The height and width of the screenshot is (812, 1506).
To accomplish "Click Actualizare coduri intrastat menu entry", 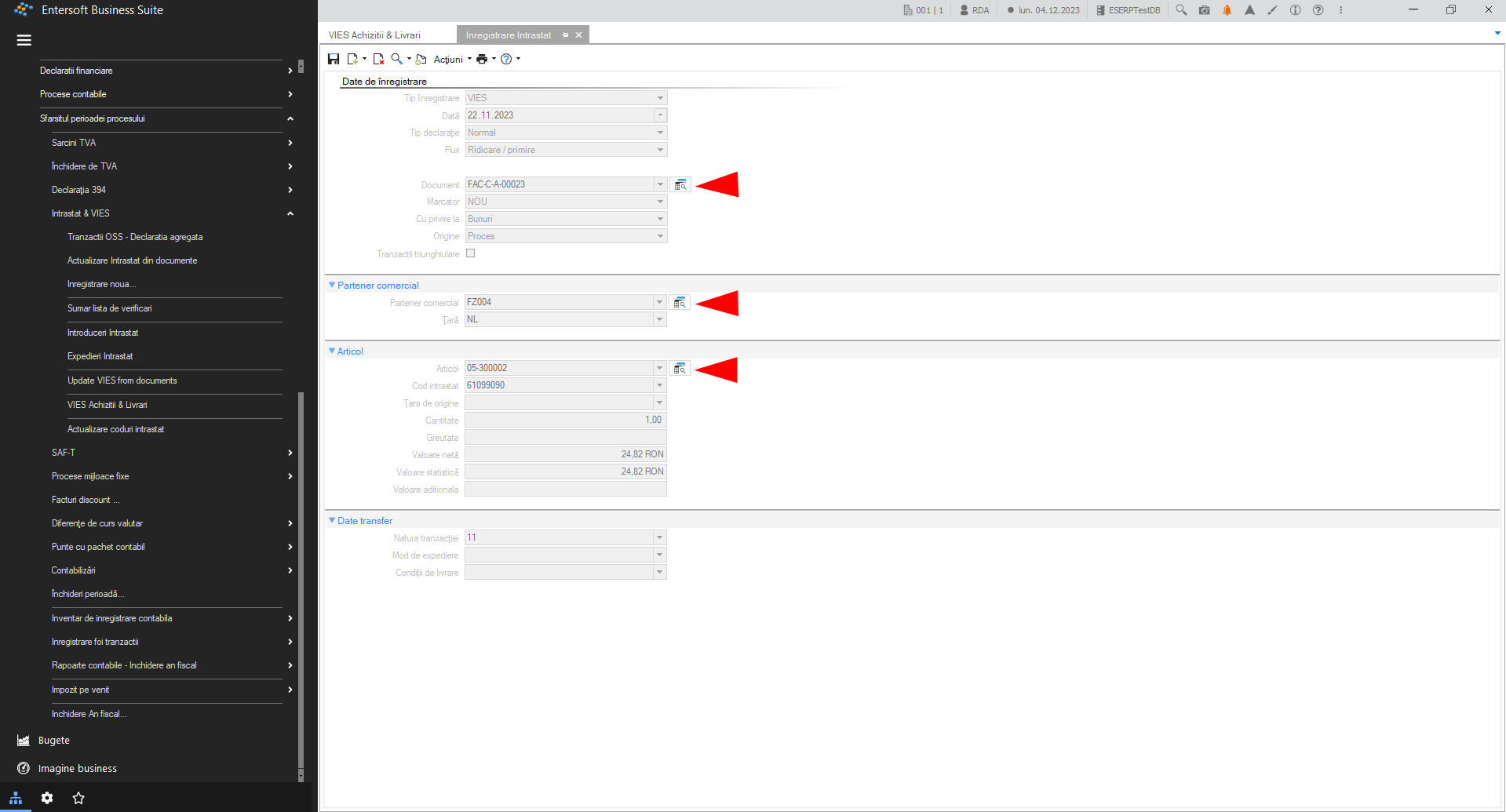I will point(116,429).
